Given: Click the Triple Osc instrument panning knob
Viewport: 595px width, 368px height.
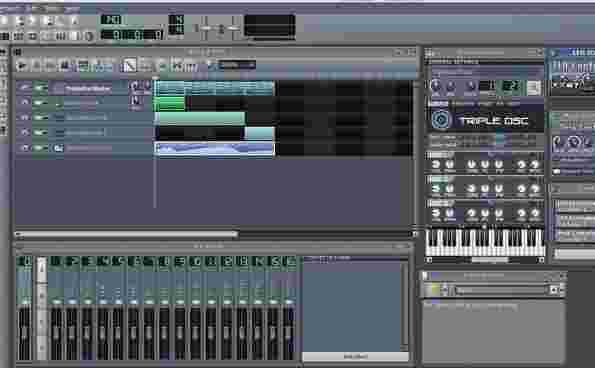Looking at the screenshot, I should click(x=451, y=86).
